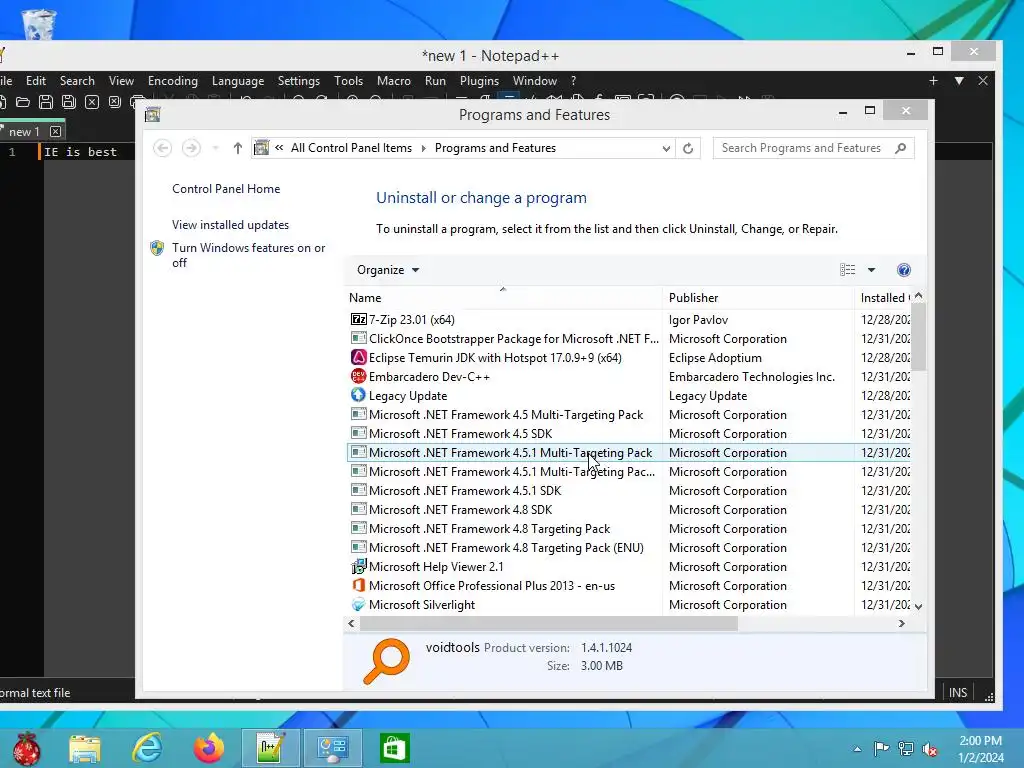Click the All Control Panel Items breadcrumb

[351, 148]
